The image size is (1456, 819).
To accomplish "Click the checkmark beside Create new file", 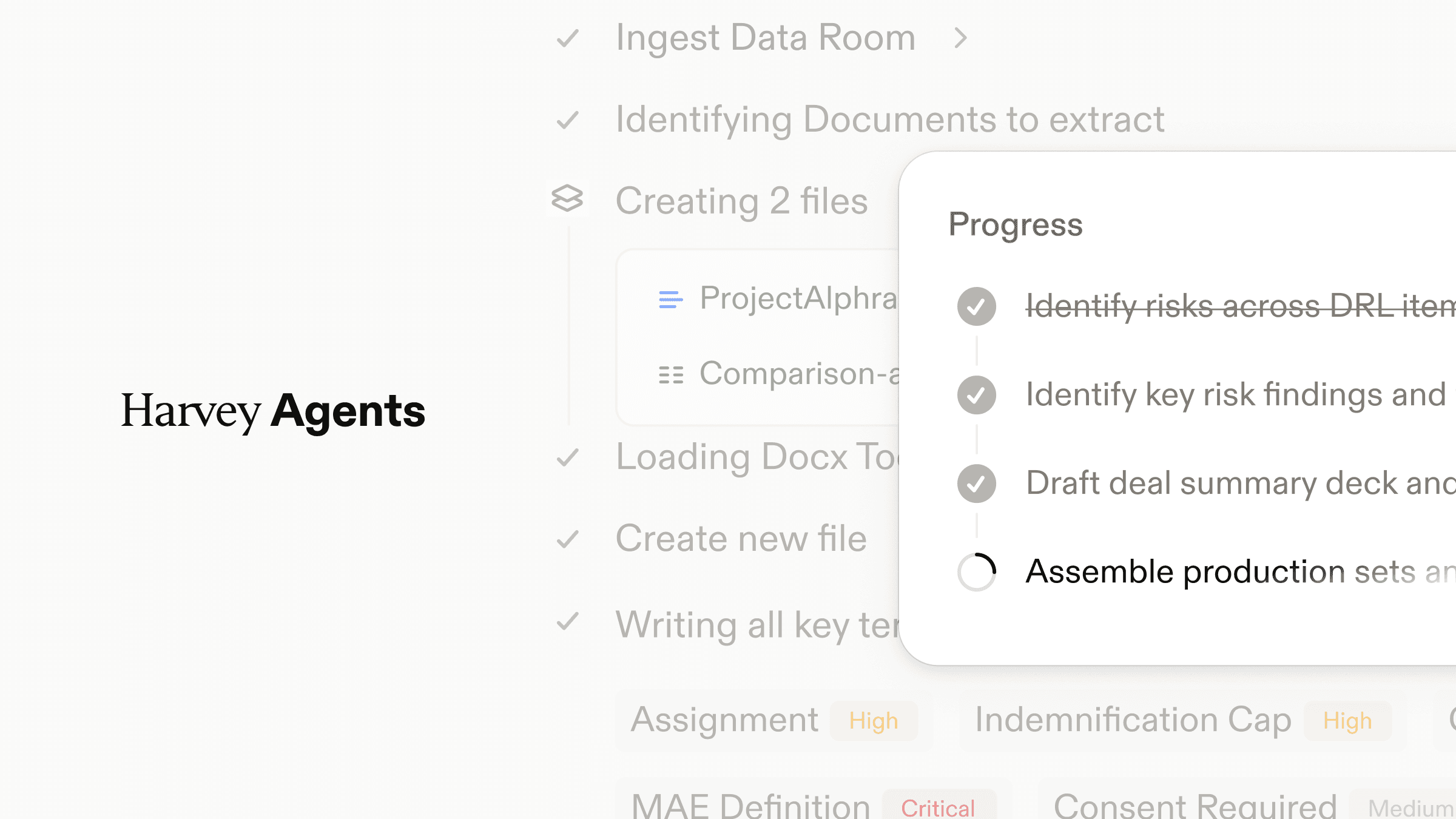I will pos(568,539).
